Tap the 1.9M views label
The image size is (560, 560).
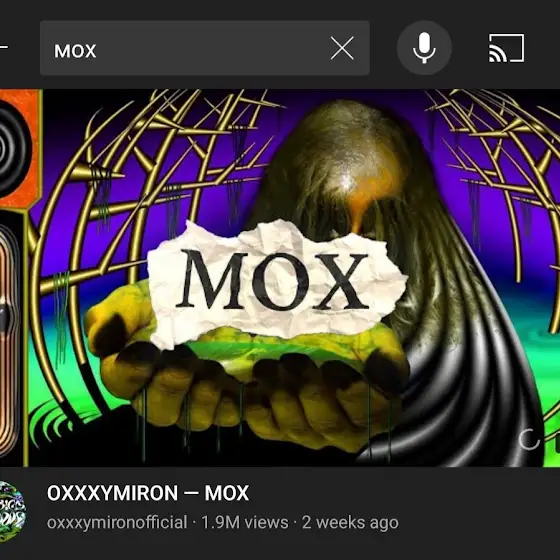pyautogui.click(x=245, y=522)
